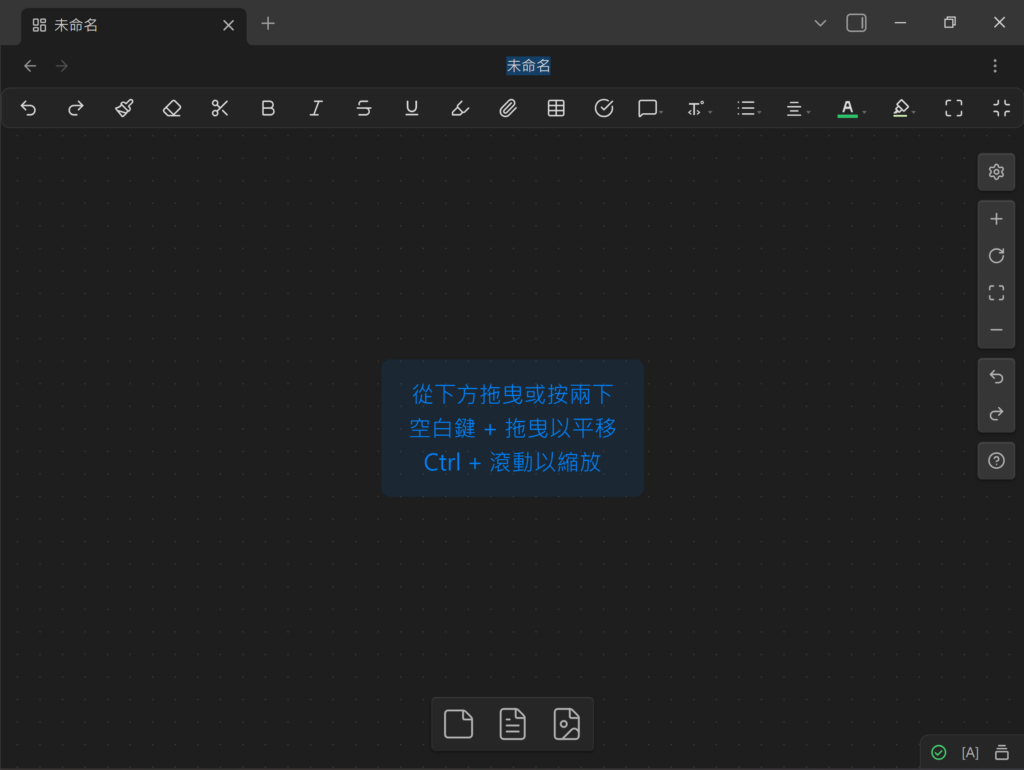Viewport: 1024px width, 770px height.
Task: Open the three-dot more options menu
Action: (994, 66)
